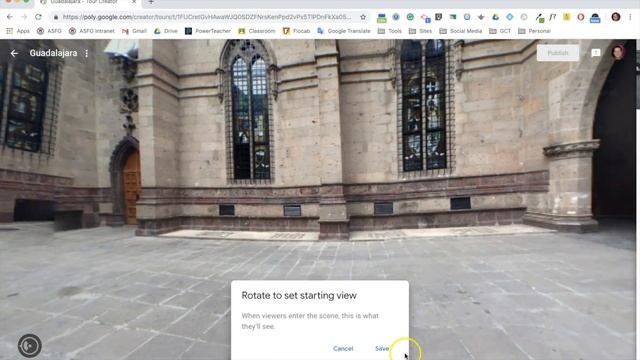The image size is (640, 360).
Task: Click the browser back arrow
Action: click(x=10, y=17)
